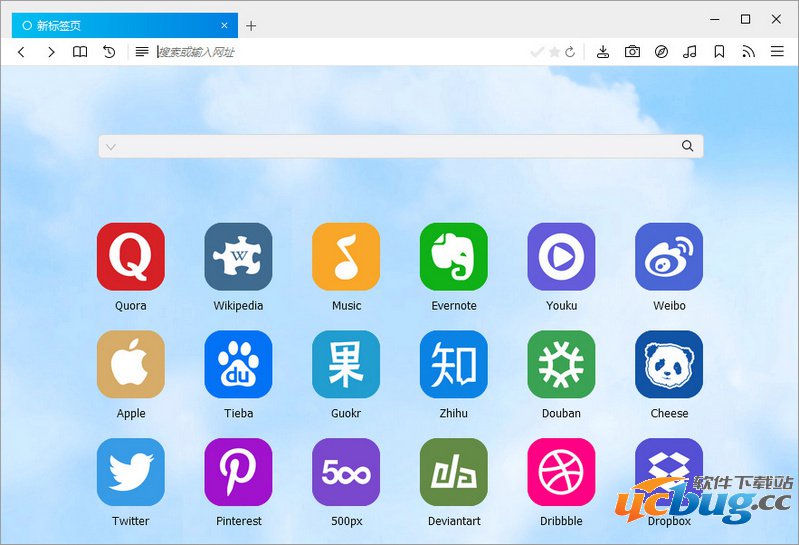Reload the page with refresh icon

point(570,51)
